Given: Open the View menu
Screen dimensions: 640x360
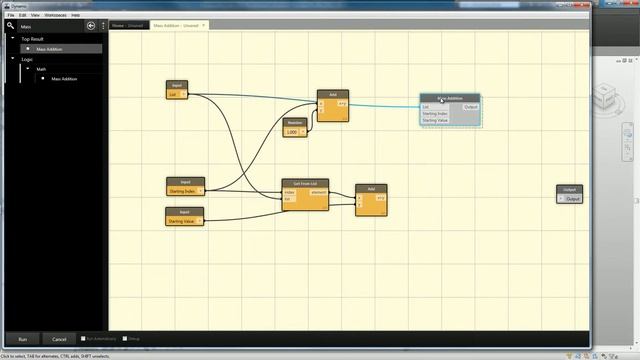Looking at the screenshot, I should click(35, 15).
